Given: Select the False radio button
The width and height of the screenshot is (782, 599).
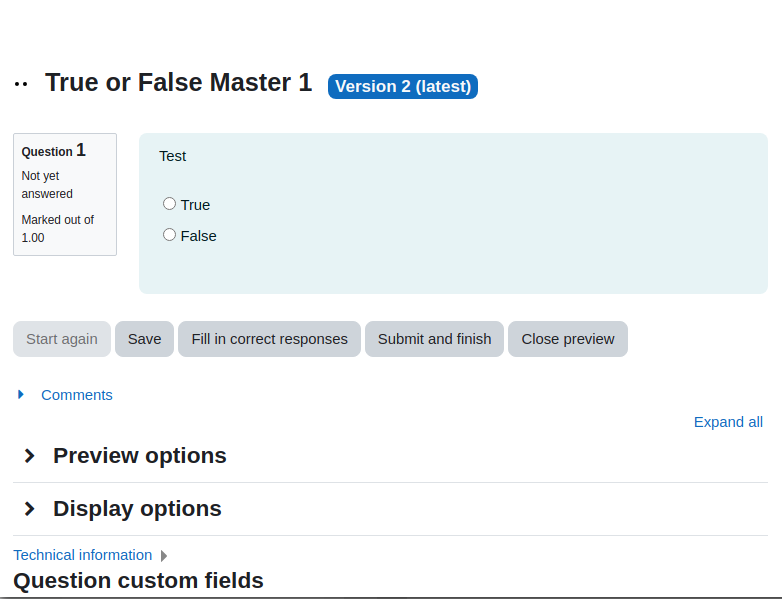Looking at the screenshot, I should (x=170, y=234).
